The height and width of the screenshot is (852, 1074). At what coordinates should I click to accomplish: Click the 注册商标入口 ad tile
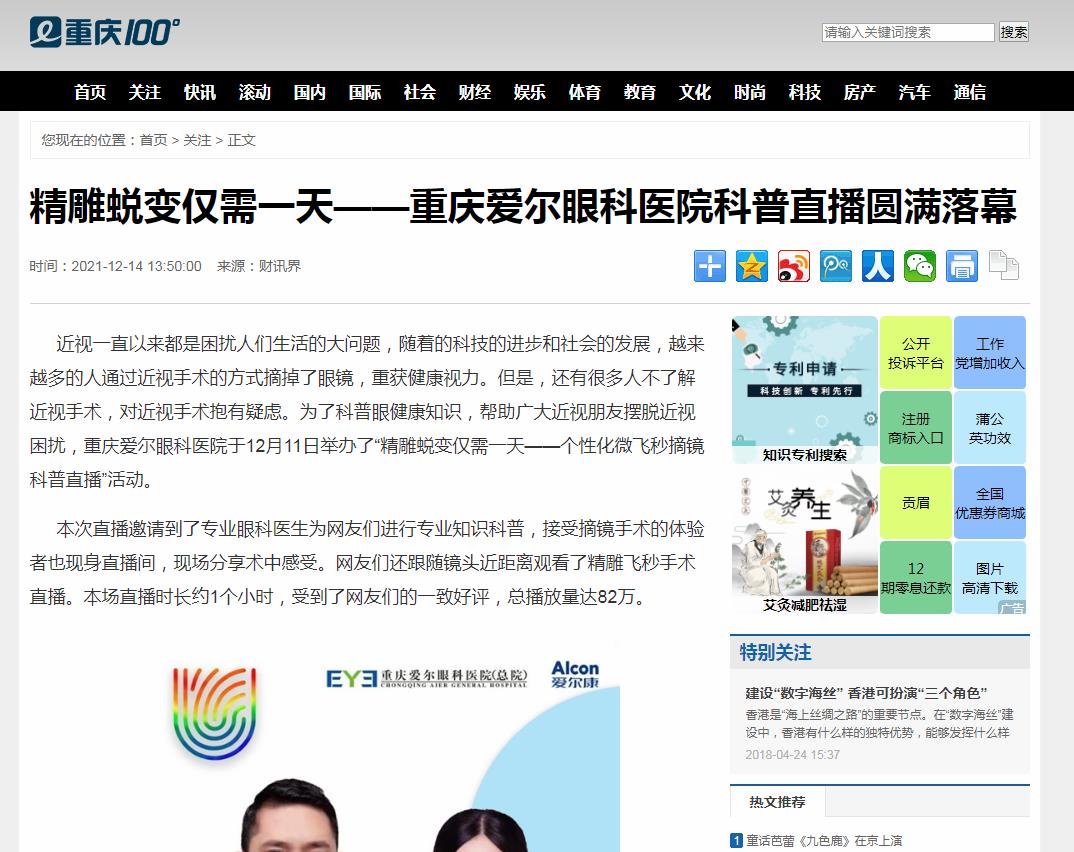[x=916, y=427]
